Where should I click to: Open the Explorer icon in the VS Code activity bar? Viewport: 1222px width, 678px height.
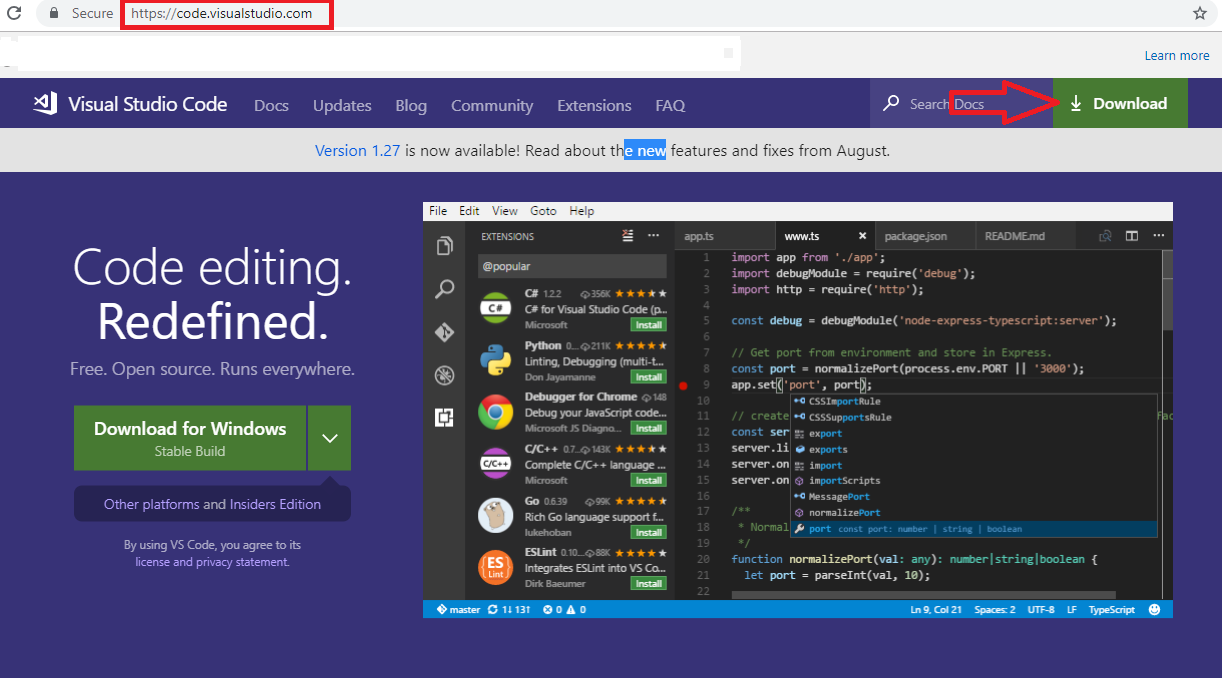point(445,246)
